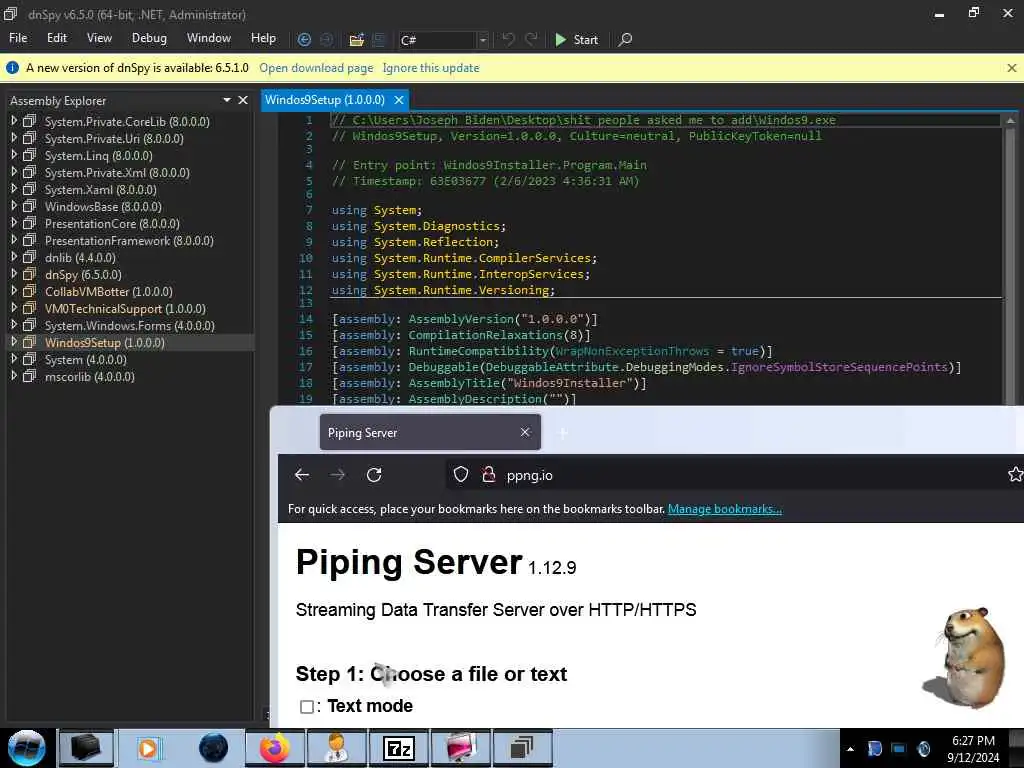Select PresentationFramework (8.0.0.0) assembly
This screenshot has width=1024, height=768.
pos(129,240)
